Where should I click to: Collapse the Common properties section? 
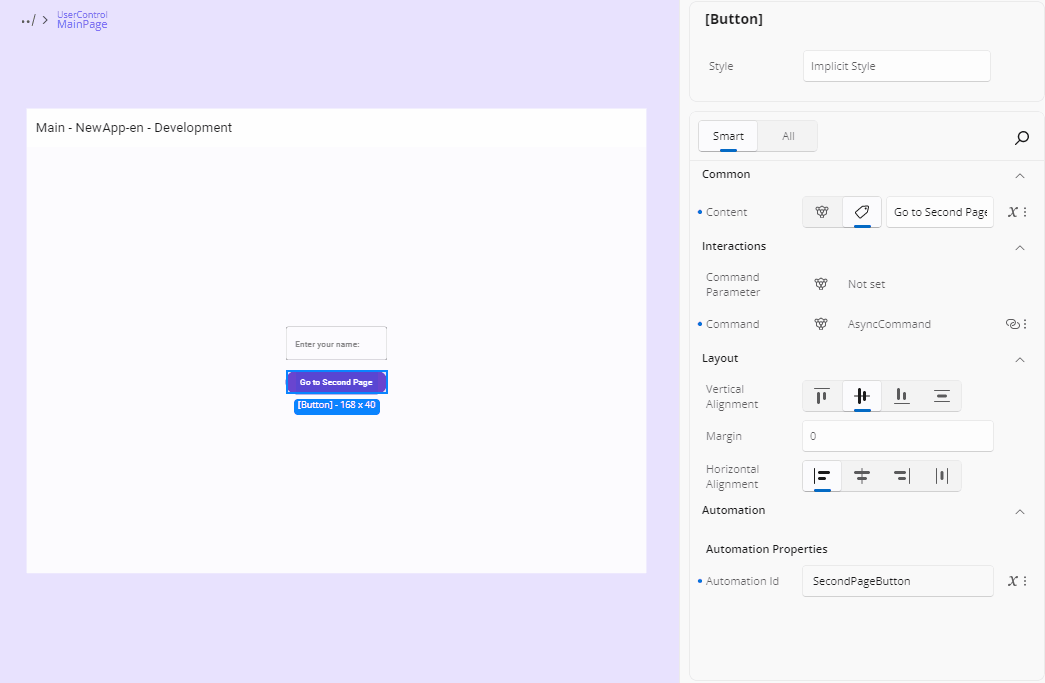pyautogui.click(x=1019, y=174)
